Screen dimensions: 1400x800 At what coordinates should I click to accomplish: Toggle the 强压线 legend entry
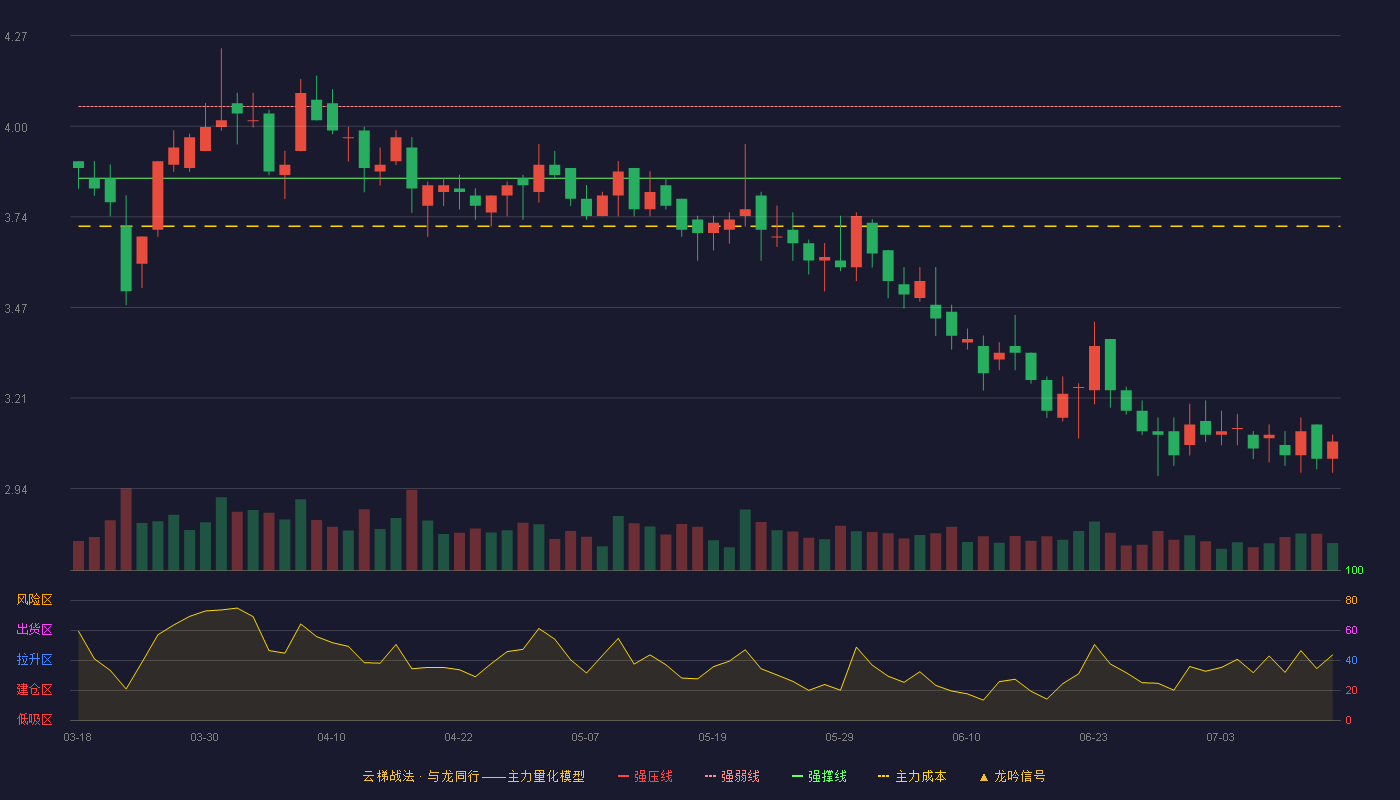[645, 776]
